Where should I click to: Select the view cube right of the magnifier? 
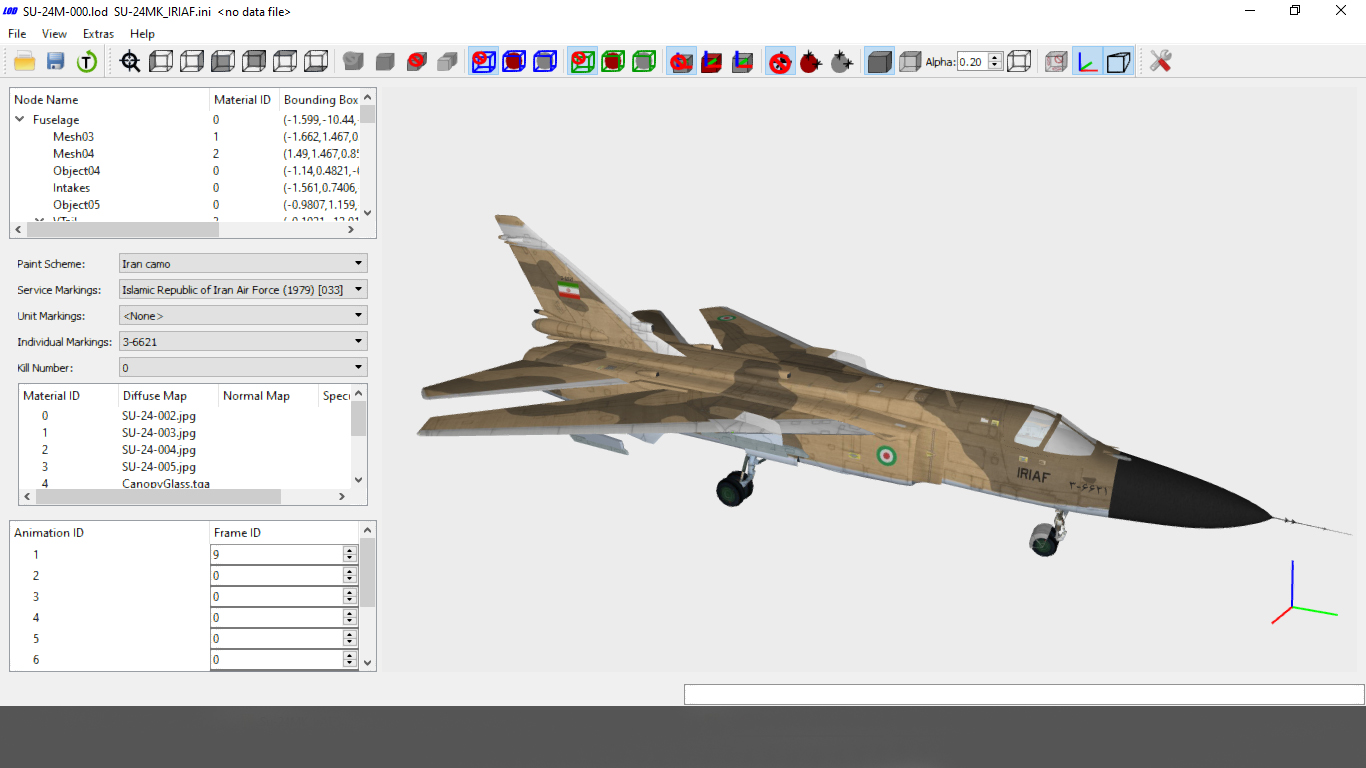[161, 61]
